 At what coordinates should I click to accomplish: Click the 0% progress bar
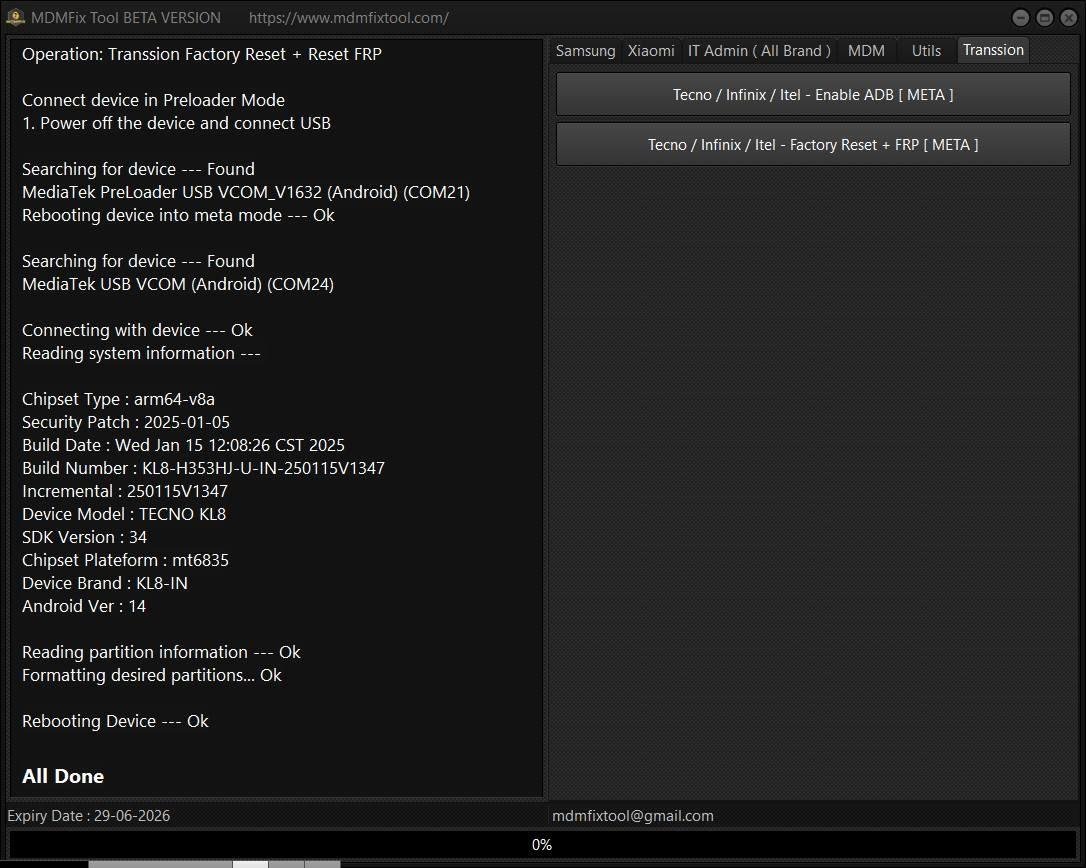[x=541, y=845]
